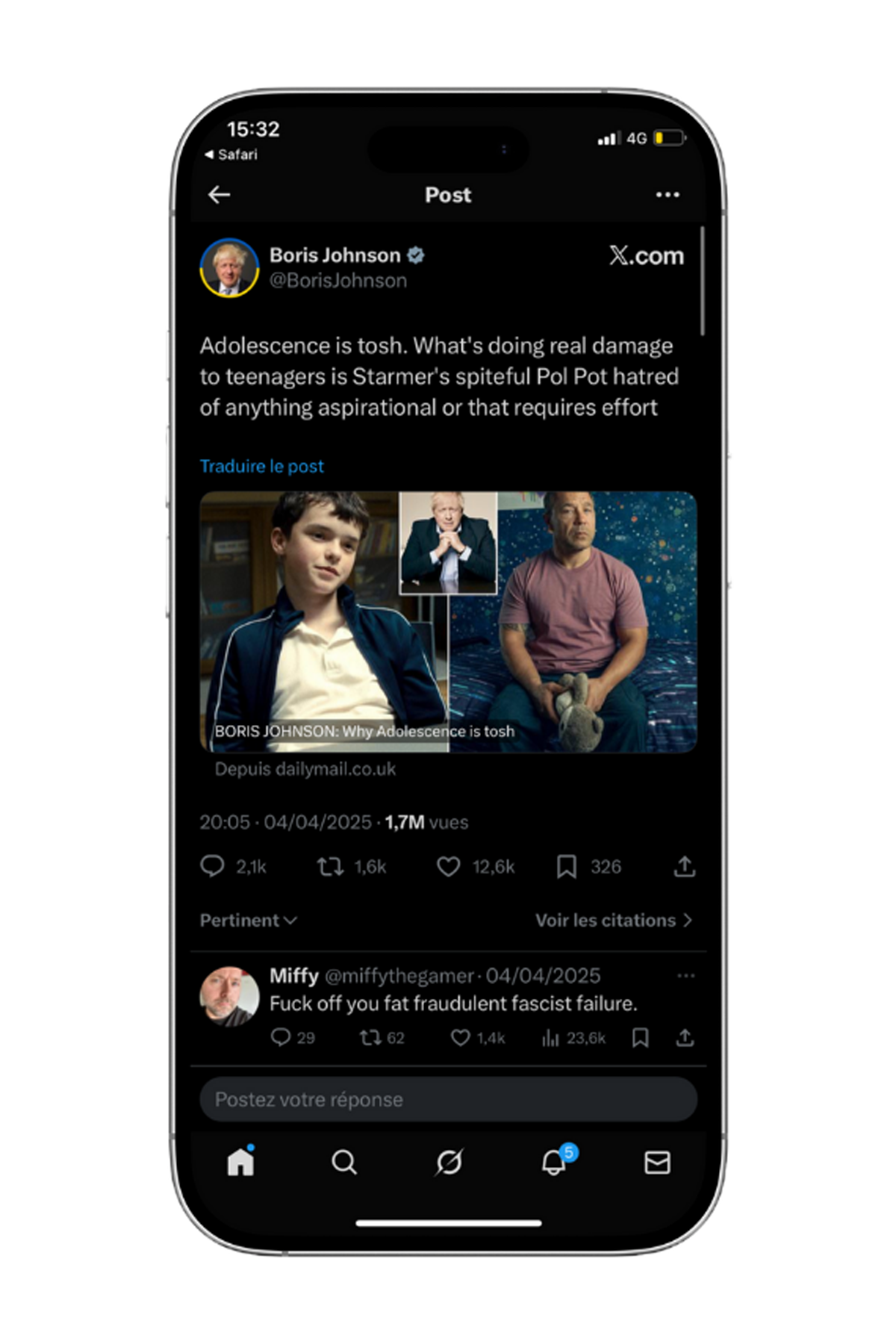The width and height of the screenshot is (896, 1344).
Task: Share Boris Johnson's post via share icon
Action: (x=684, y=866)
